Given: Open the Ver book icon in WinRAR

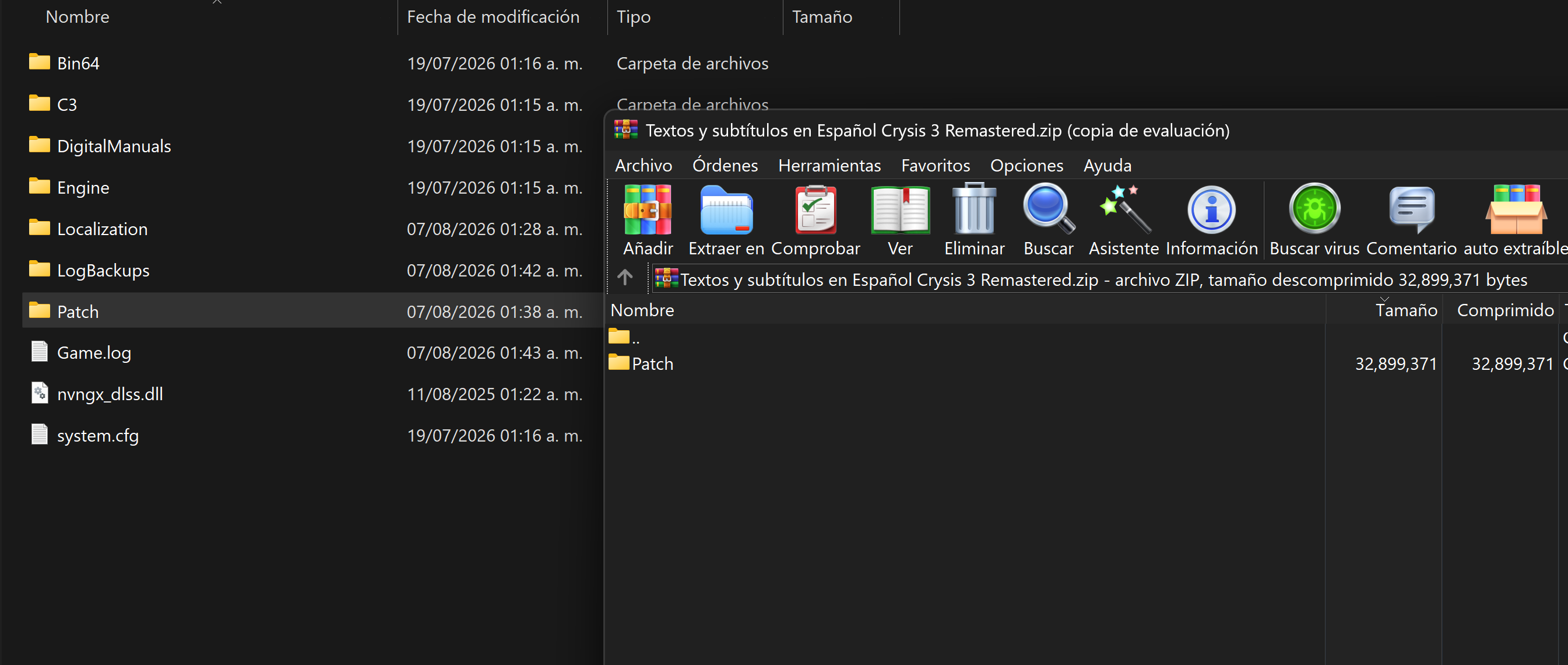Looking at the screenshot, I should click(900, 210).
